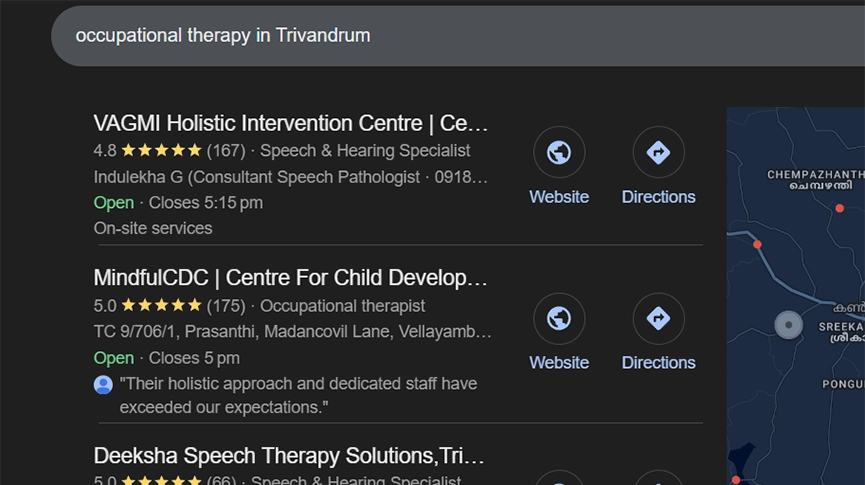Click the MindfulCDC address at Madancovil Lane
The image size is (865, 485).
coord(293,332)
